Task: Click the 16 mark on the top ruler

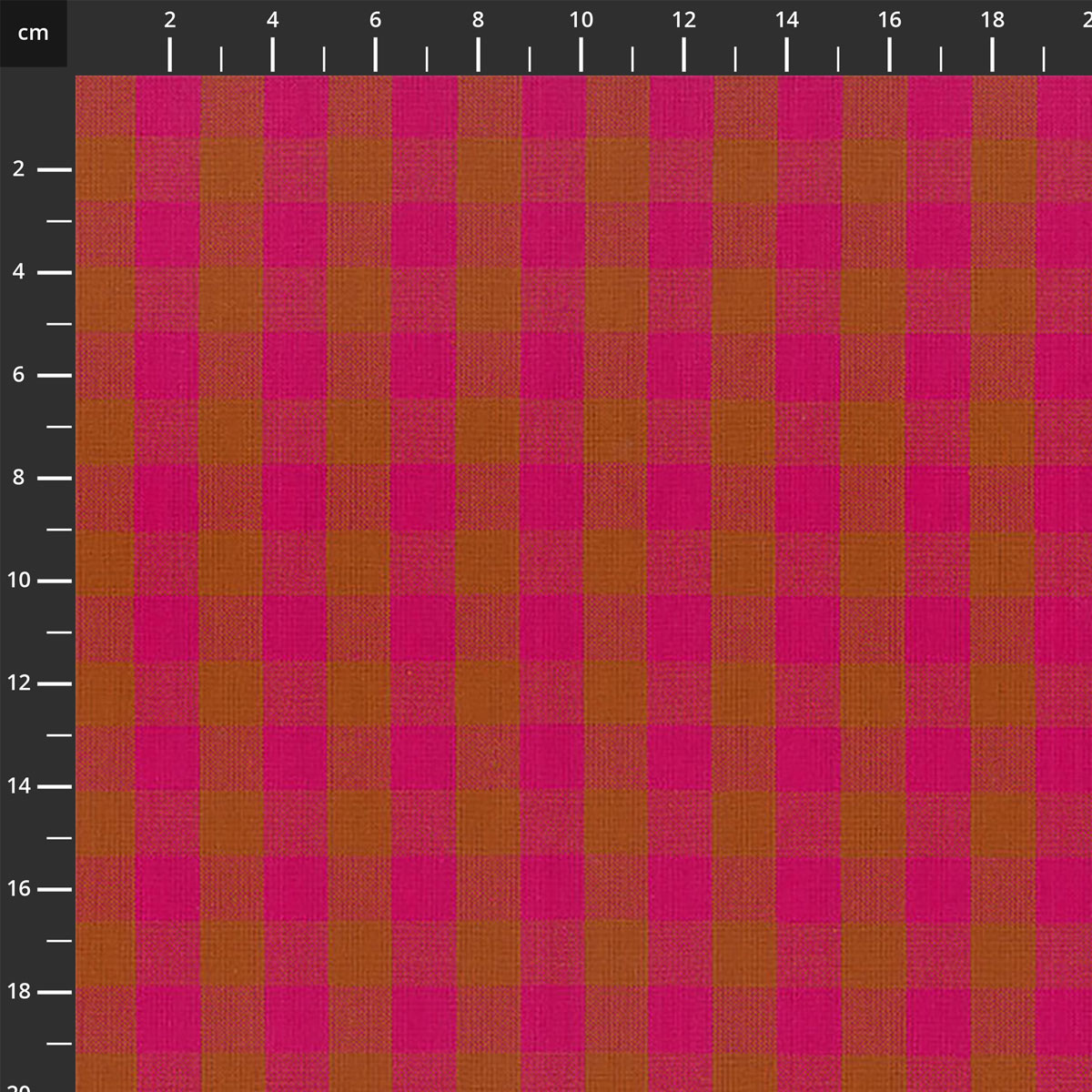Action: (x=890, y=55)
